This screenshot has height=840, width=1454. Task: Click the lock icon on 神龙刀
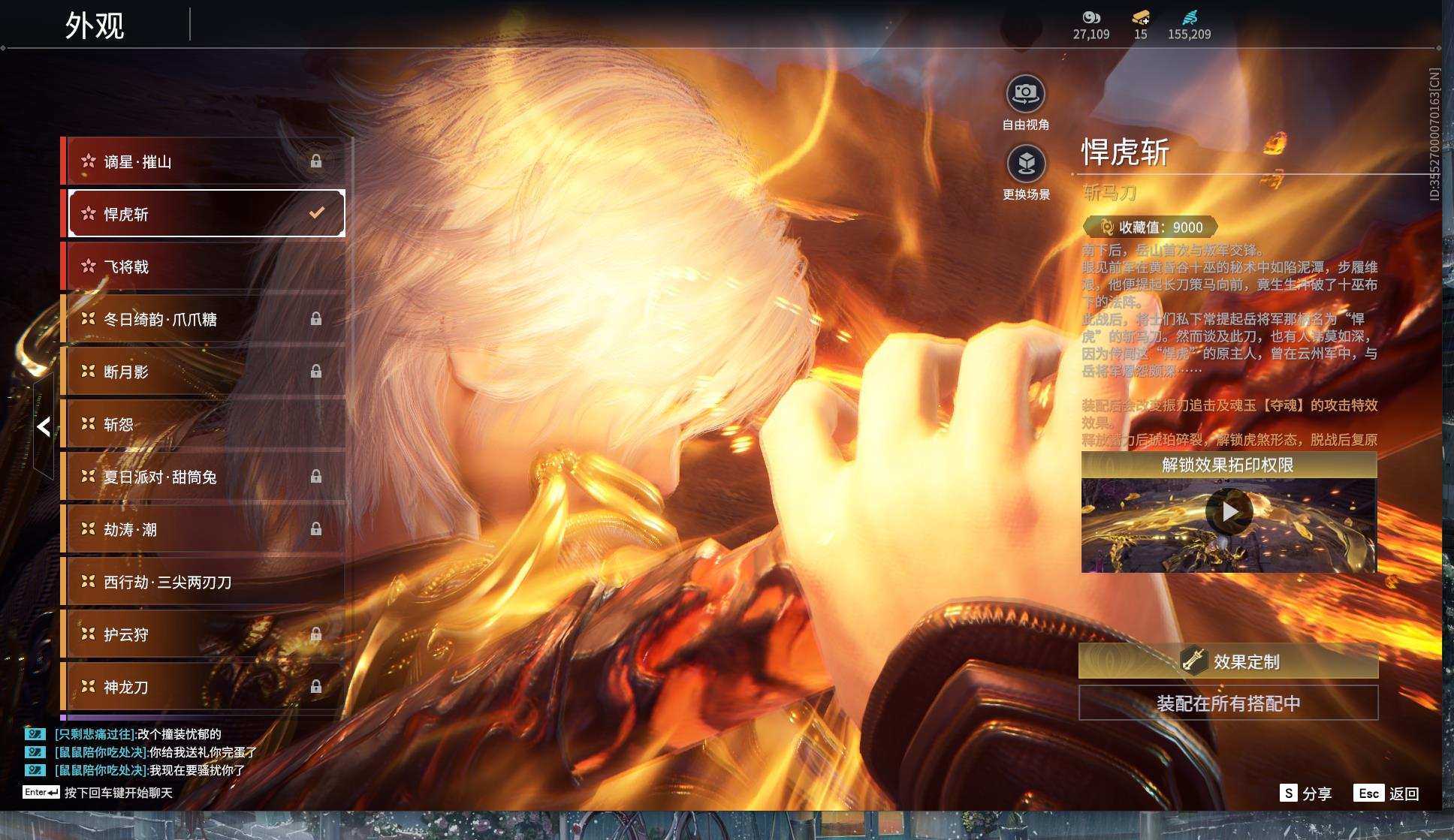pyautogui.click(x=316, y=687)
